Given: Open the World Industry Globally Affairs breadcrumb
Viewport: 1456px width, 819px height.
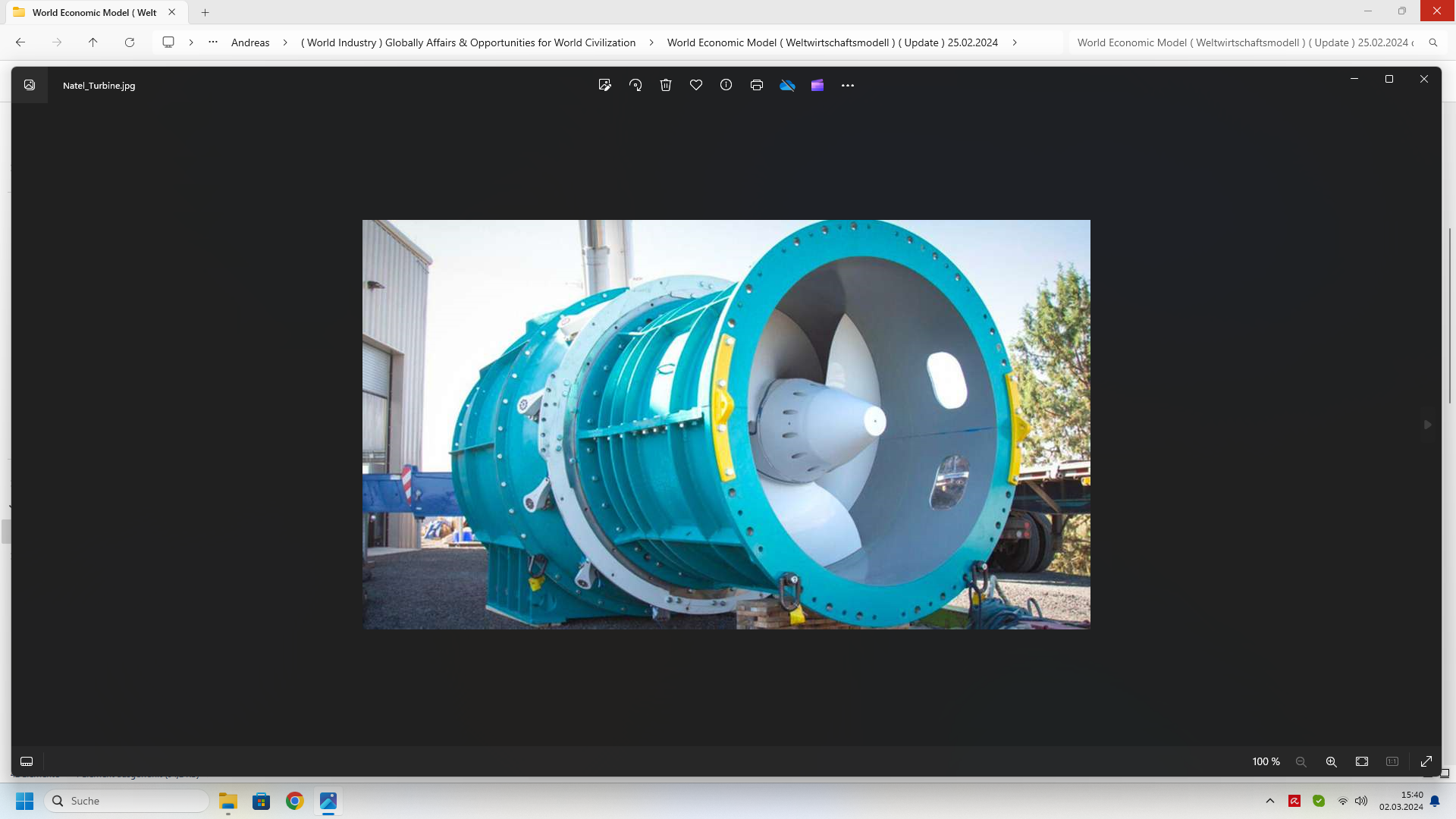Looking at the screenshot, I should [468, 42].
